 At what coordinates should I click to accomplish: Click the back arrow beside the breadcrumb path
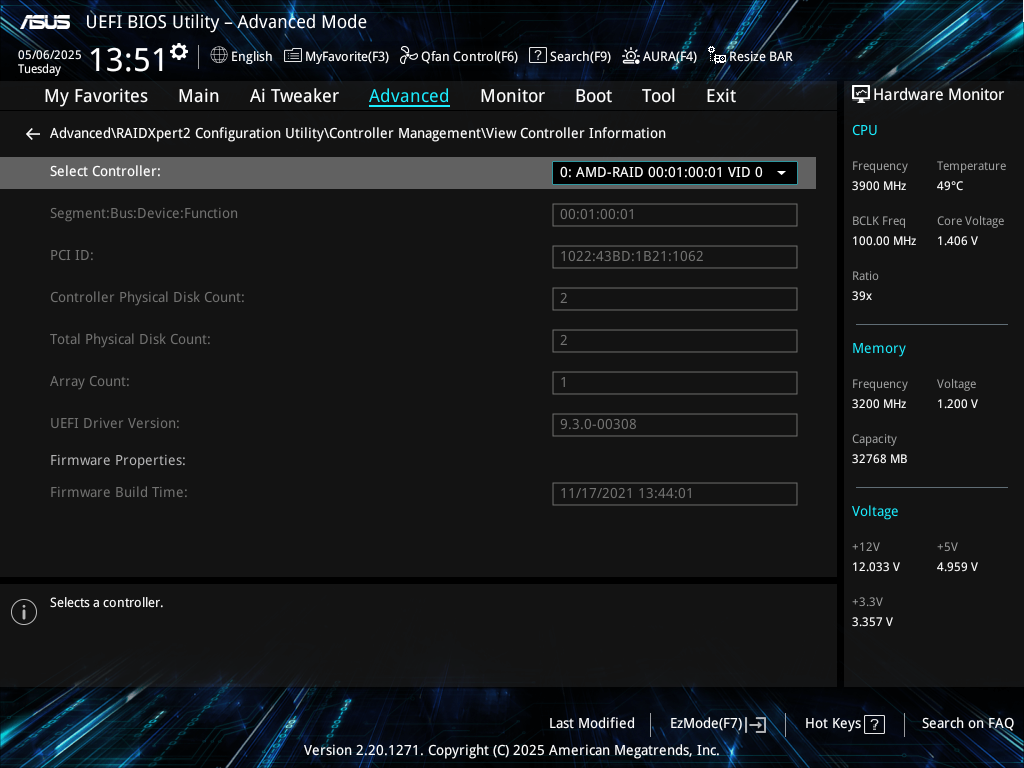point(33,134)
